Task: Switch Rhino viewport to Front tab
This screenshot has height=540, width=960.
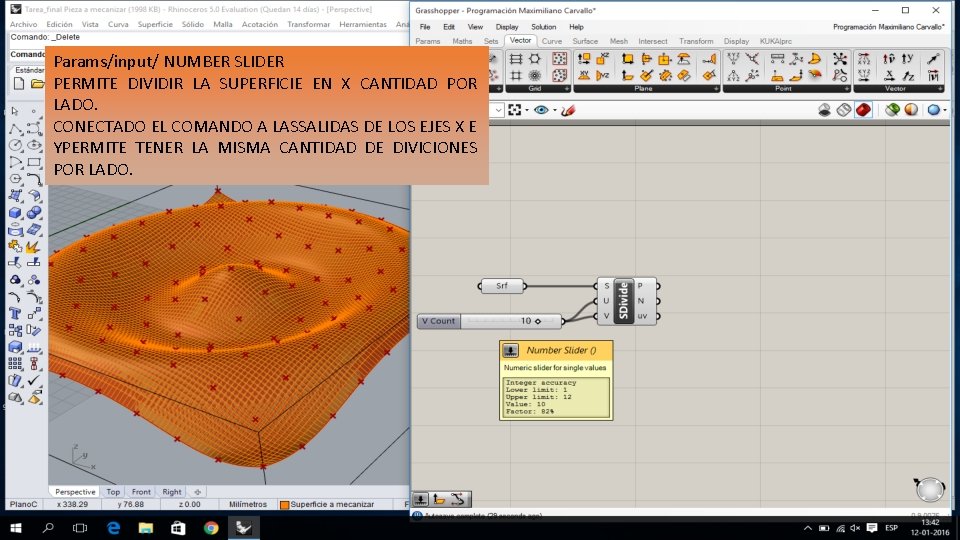Action: 141,492
